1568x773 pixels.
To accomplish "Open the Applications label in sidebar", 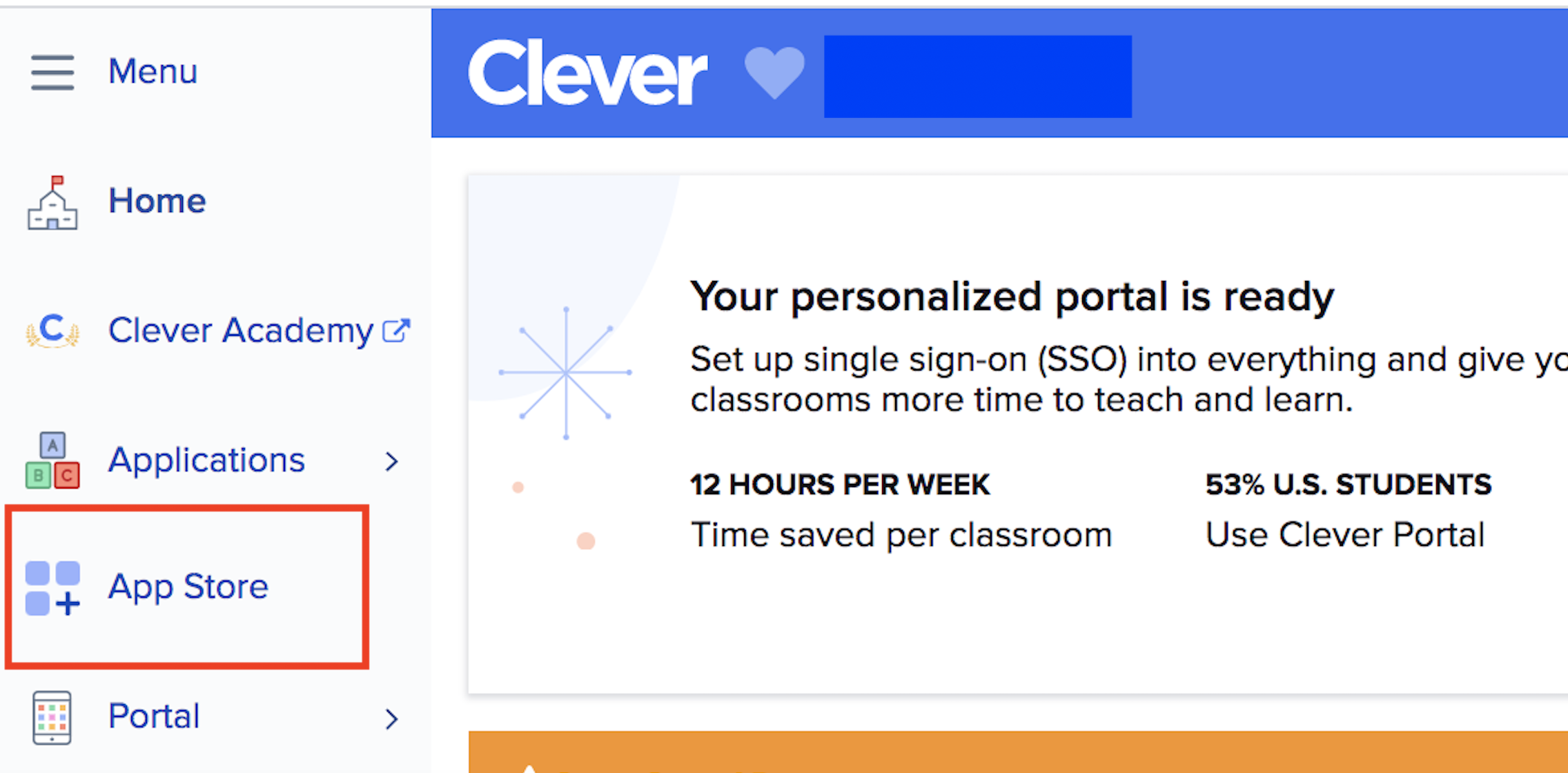I will click(206, 460).
